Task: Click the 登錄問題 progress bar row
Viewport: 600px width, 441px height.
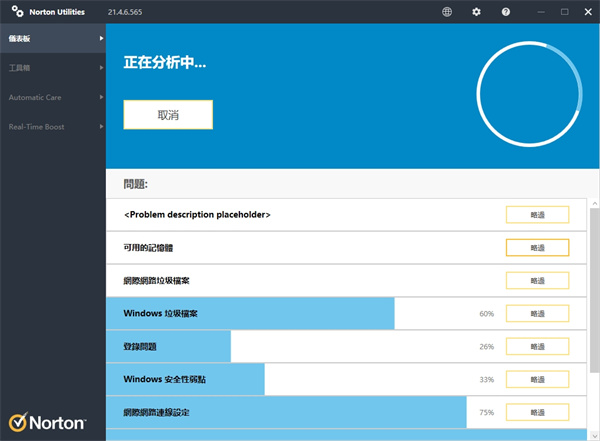Action: point(300,346)
